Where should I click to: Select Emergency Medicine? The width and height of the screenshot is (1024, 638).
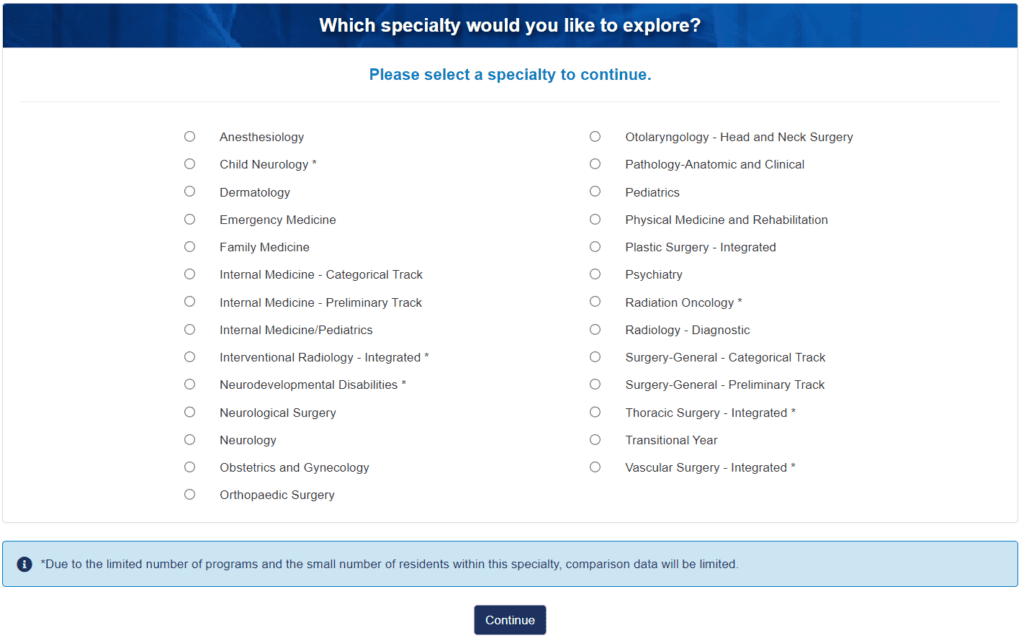pyautogui.click(x=189, y=219)
